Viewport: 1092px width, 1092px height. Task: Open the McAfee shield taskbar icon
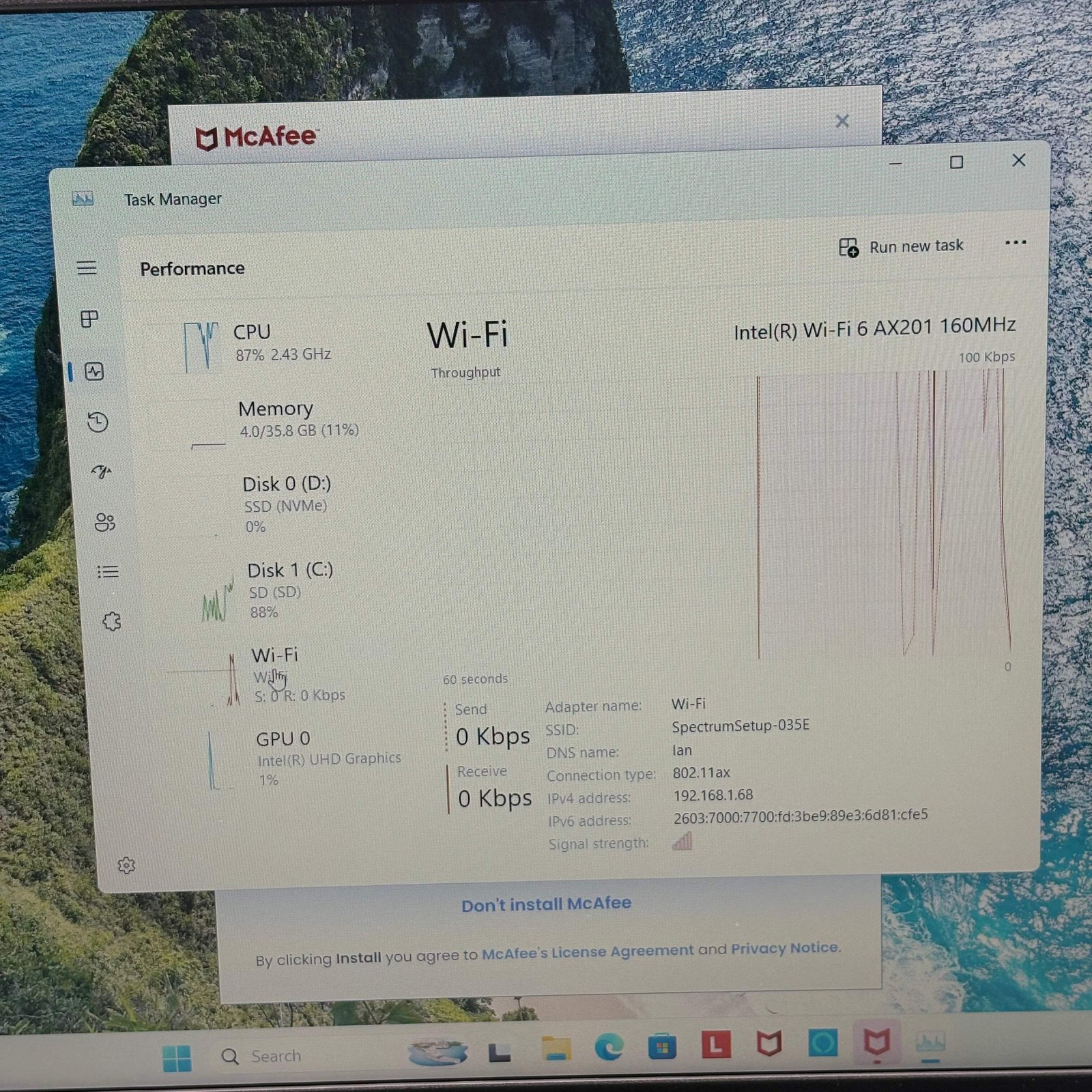pyautogui.click(x=769, y=1044)
